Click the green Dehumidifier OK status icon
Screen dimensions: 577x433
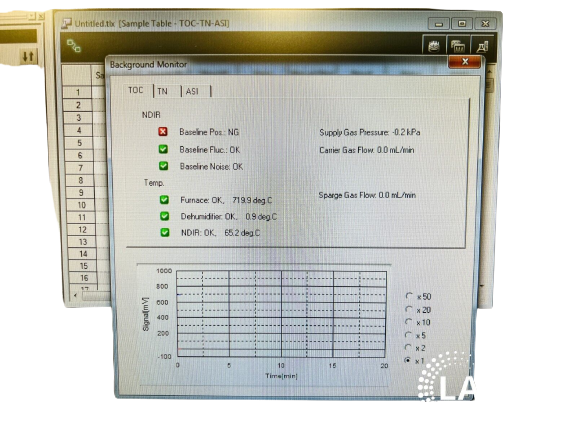[164, 216]
